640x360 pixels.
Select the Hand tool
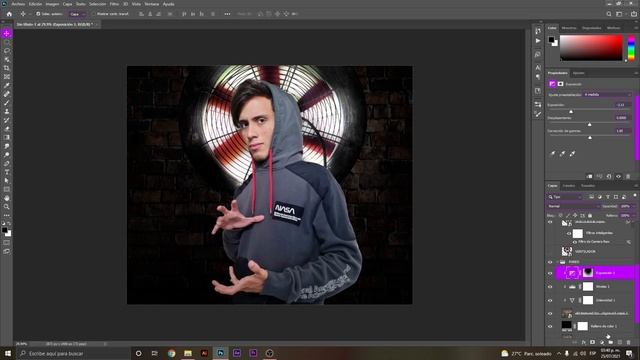coord(7,198)
